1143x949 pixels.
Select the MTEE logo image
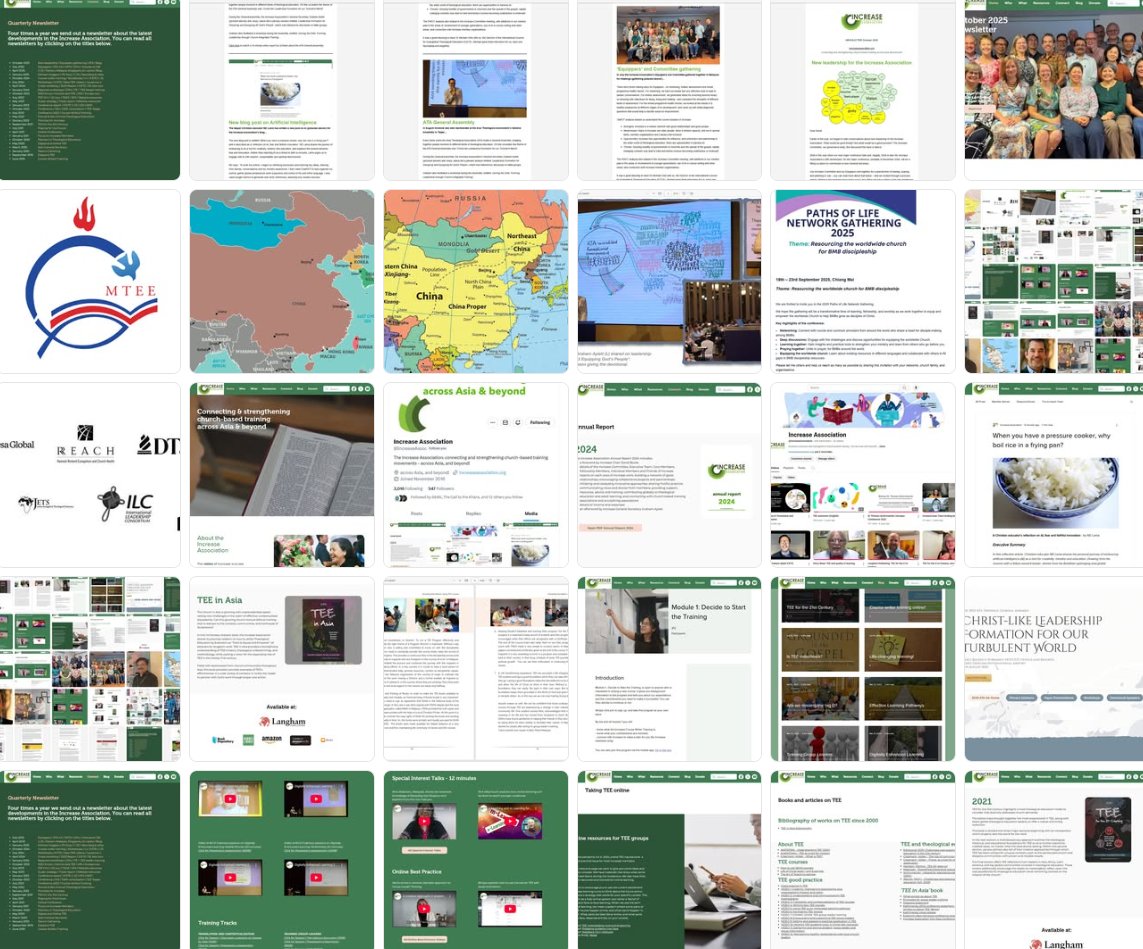coord(90,281)
